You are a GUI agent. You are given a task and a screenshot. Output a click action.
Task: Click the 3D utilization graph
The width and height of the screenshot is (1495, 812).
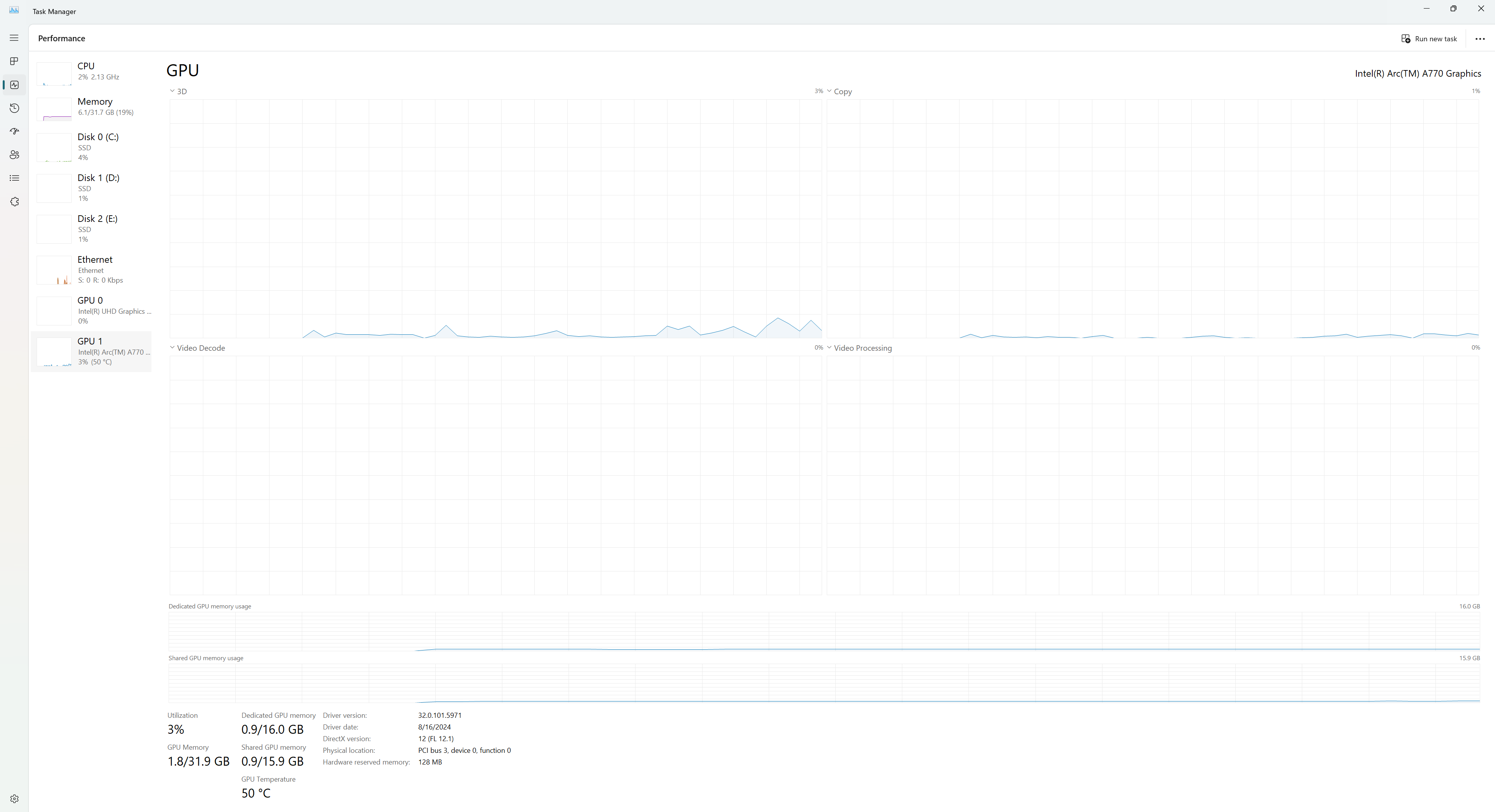(x=496, y=219)
